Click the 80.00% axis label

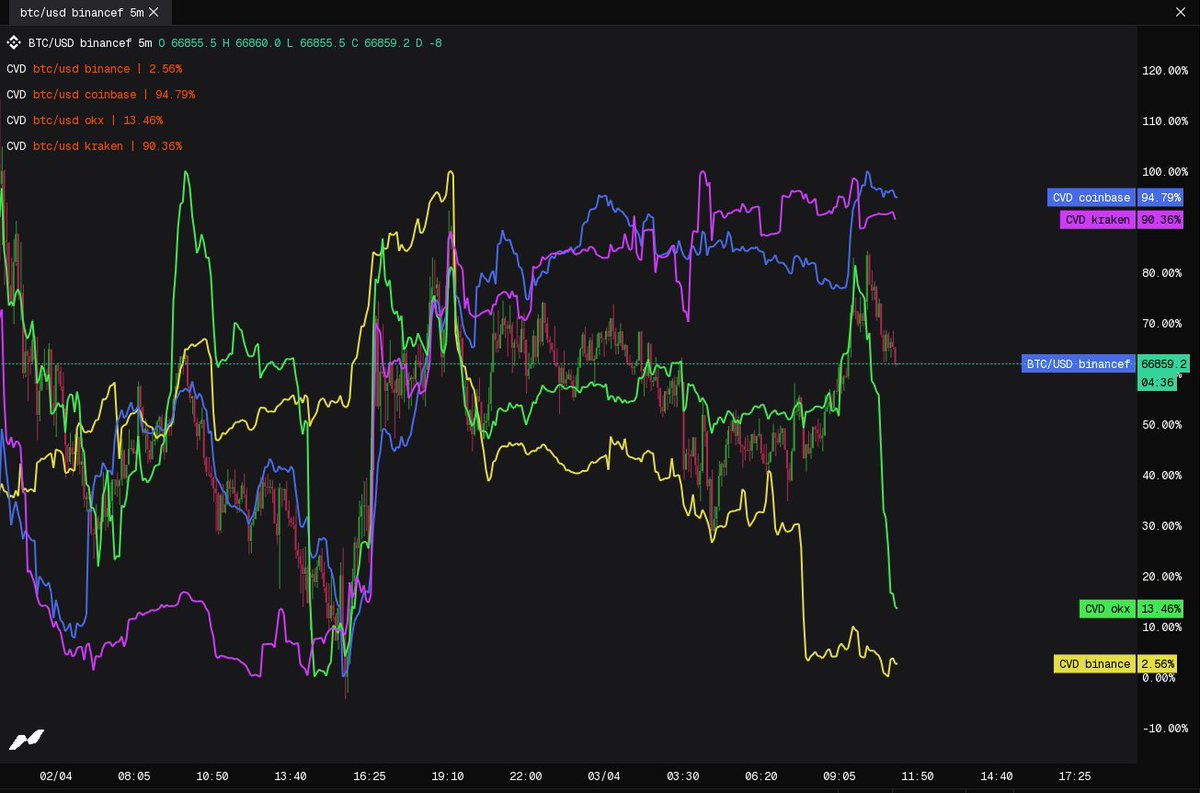tap(1164, 273)
